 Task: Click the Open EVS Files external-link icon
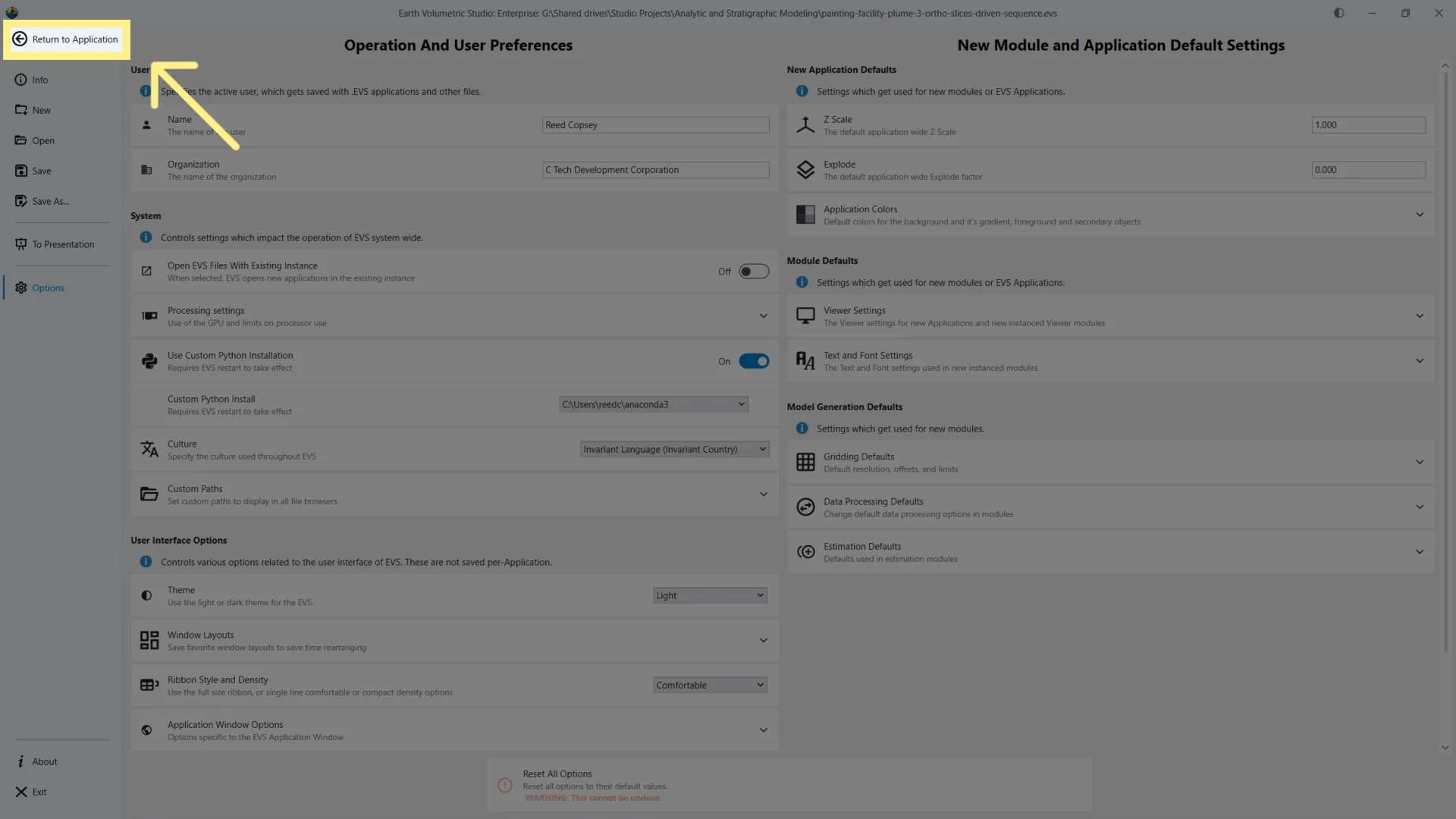[147, 271]
